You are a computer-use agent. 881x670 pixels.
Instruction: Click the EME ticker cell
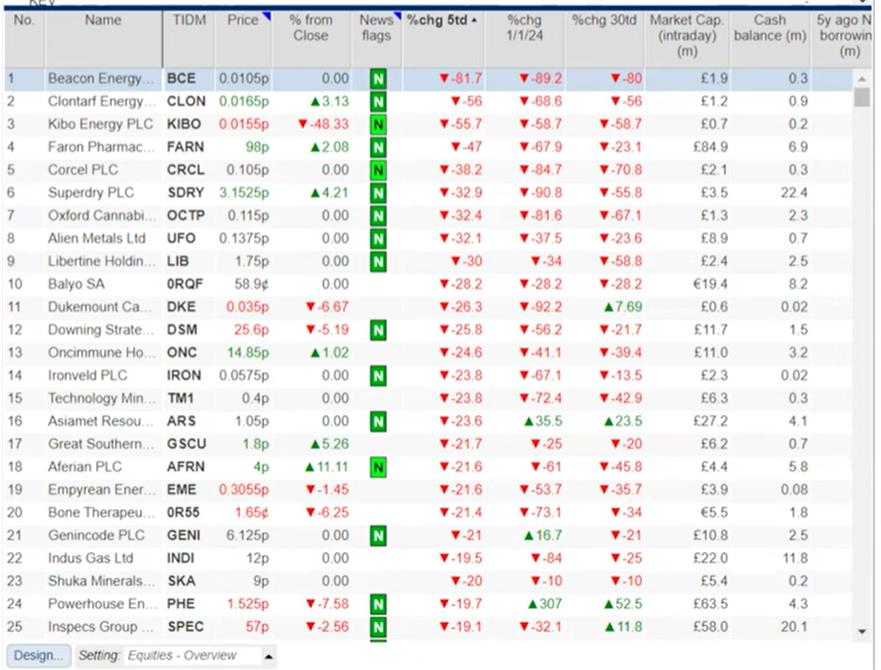[181, 490]
